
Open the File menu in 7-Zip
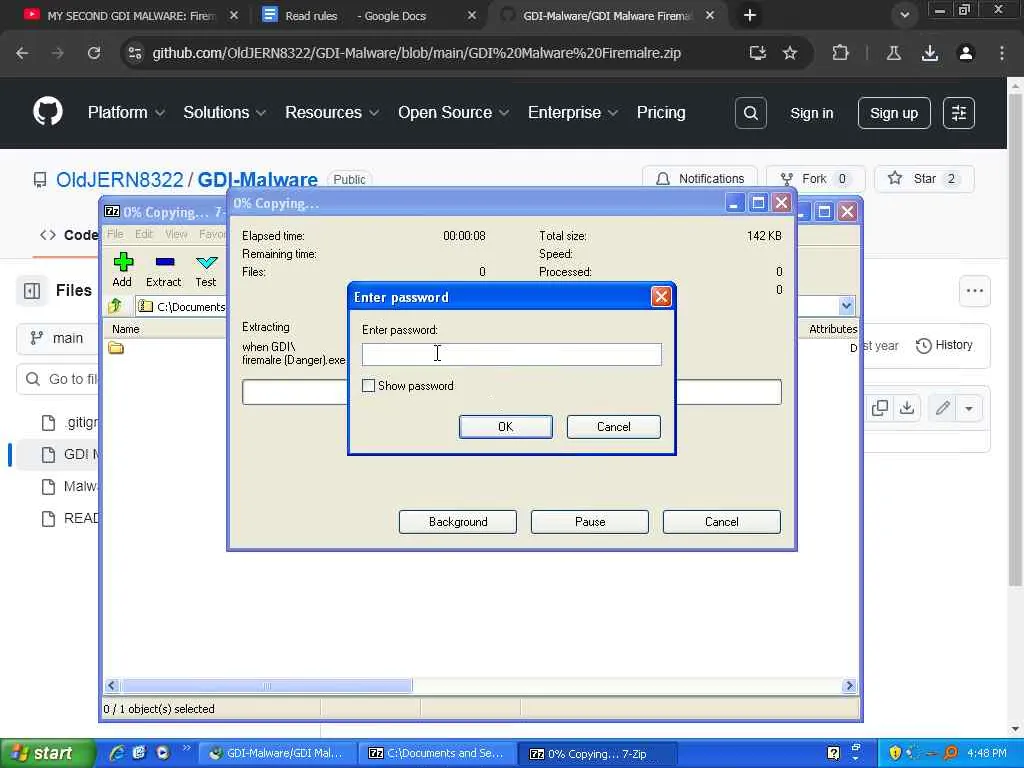pyautogui.click(x=115, y=234)
